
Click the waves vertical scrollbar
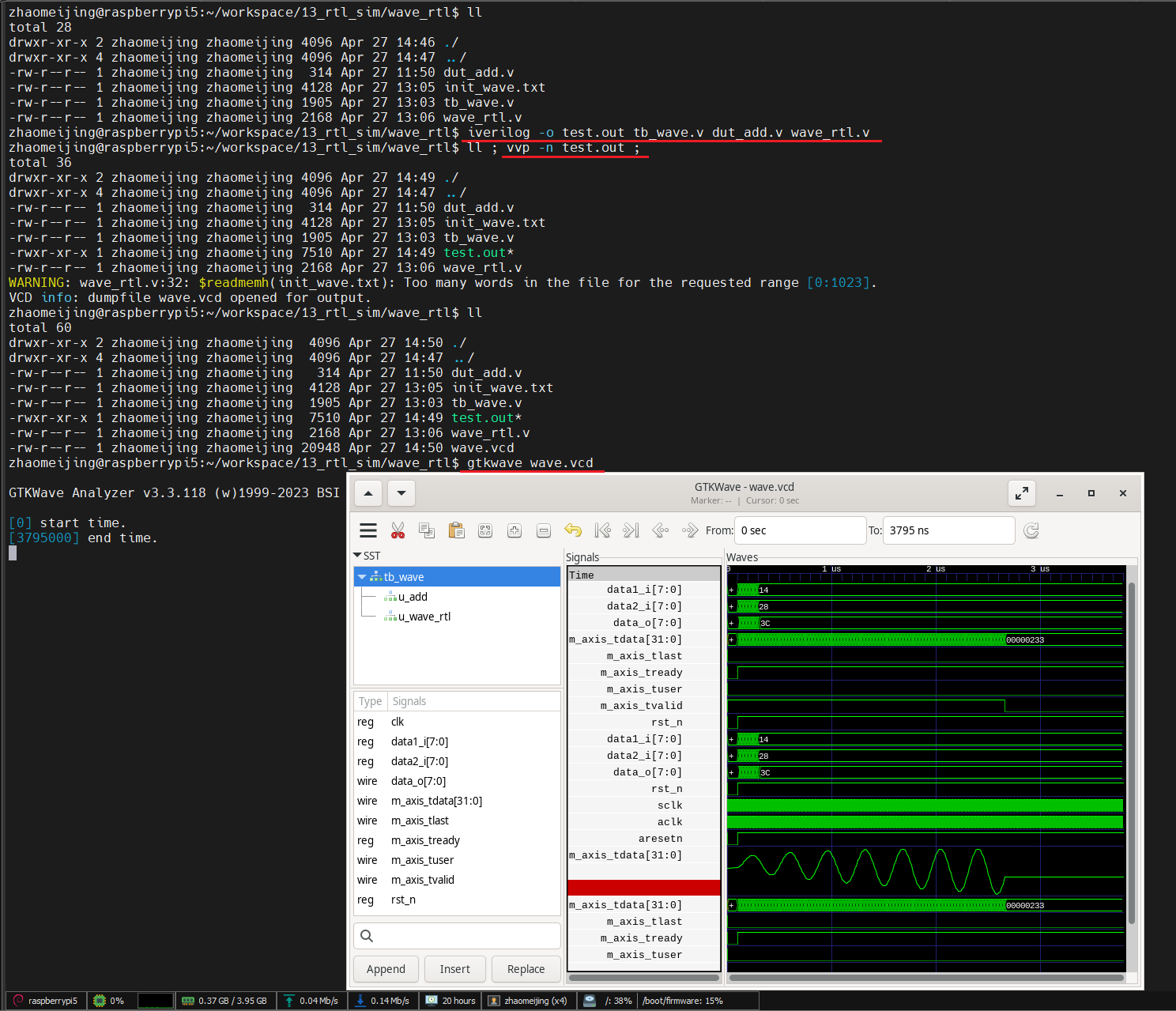coord(1132,753)
